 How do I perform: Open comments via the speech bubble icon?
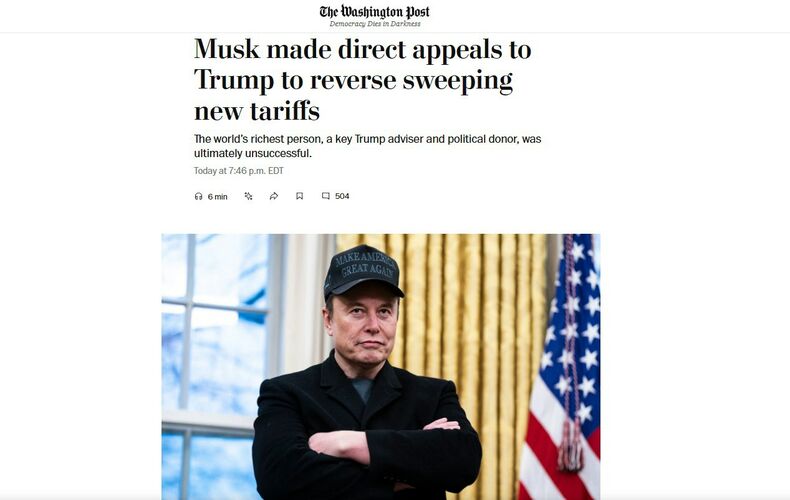pos(326,196)
